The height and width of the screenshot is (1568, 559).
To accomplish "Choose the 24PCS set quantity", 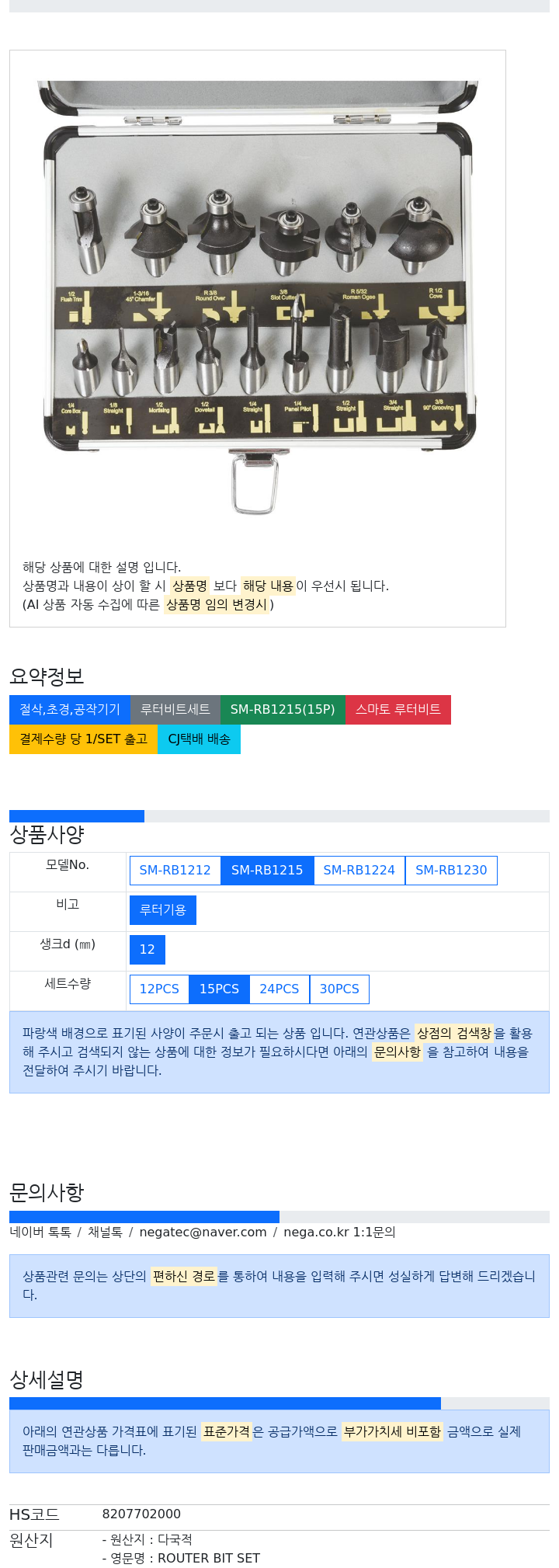I will coord(279,989).
